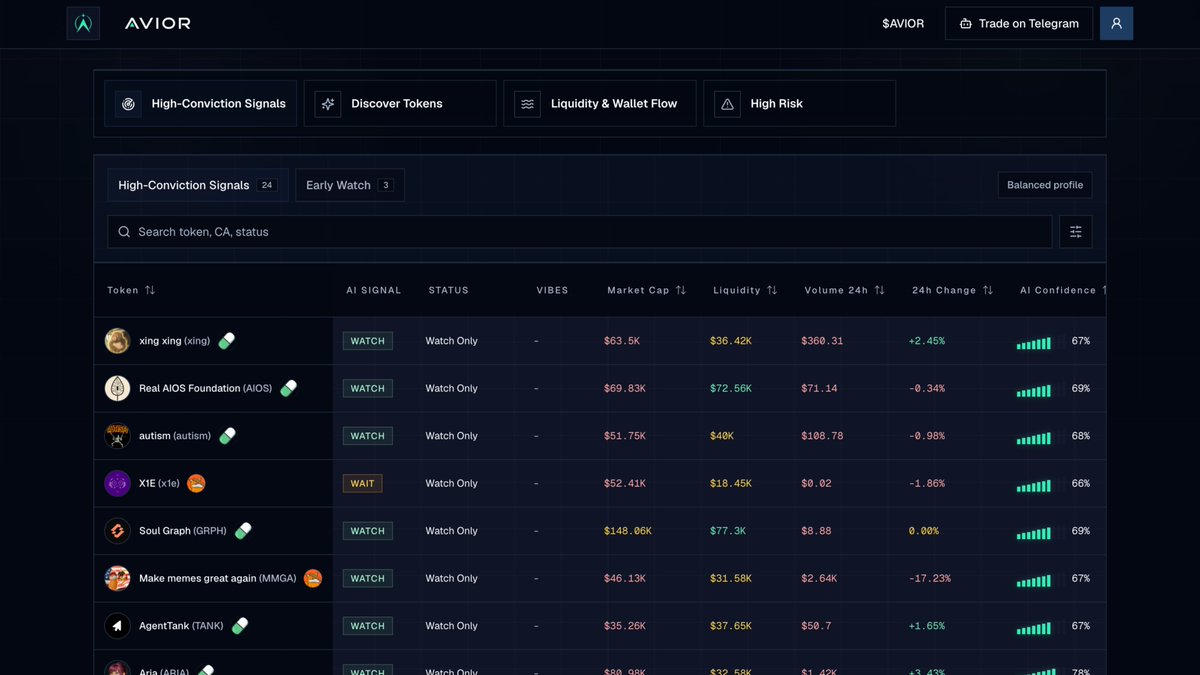1200x675 pixels.
Task: Click the autism token avatar
Action: coord(117,436)
